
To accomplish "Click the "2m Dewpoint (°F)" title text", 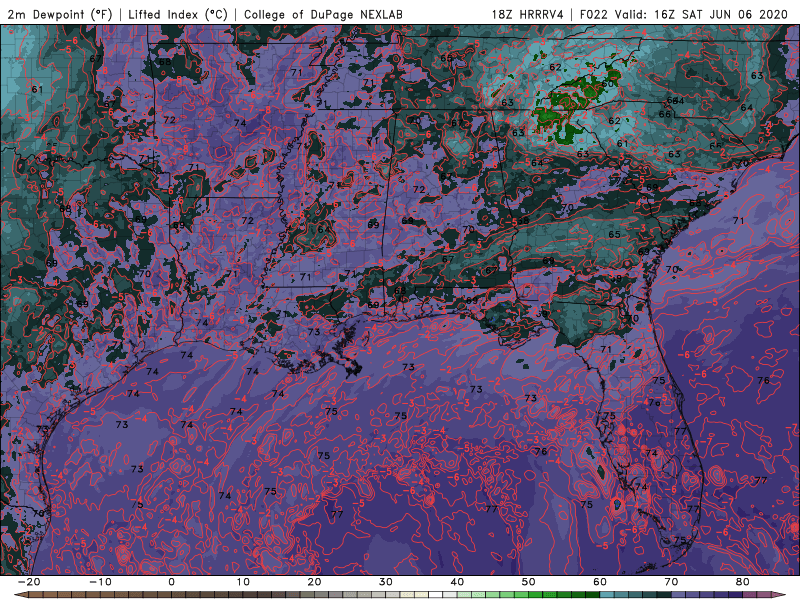I will (x=59, y=14).
